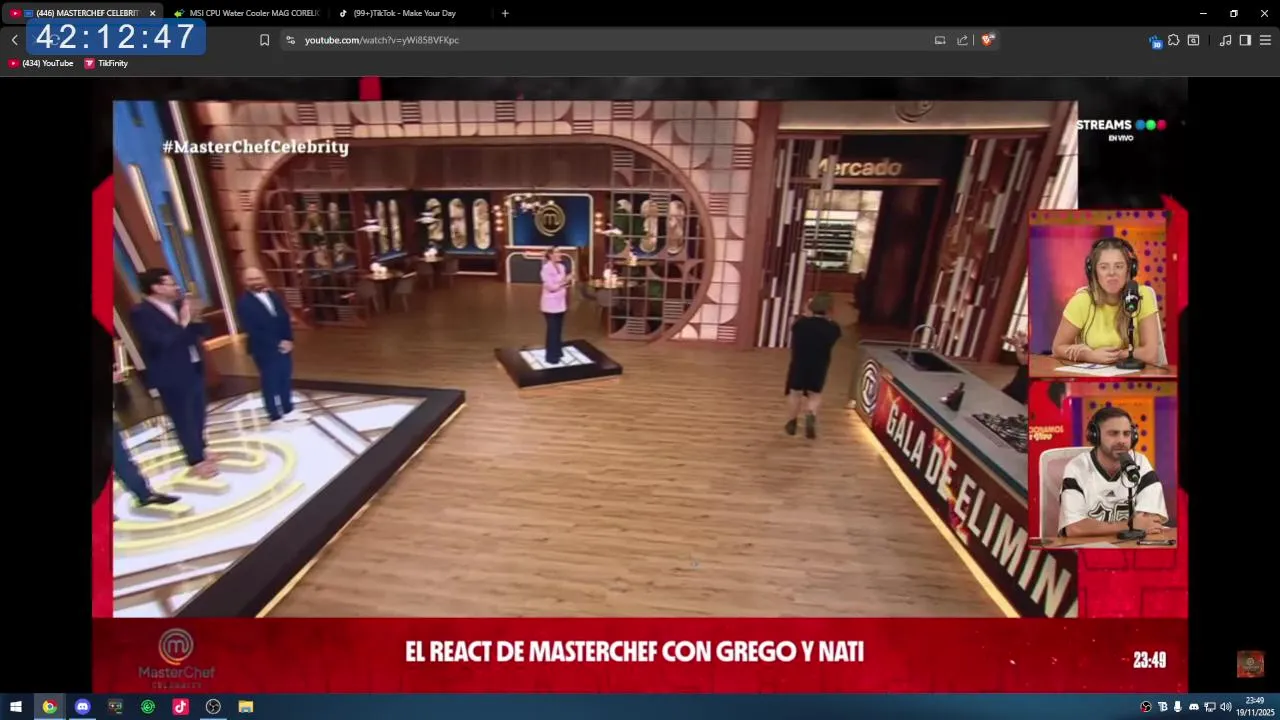Click the microphone tray icon
The width and height of the screenshot is (1280, 720).
(1178, 707)
